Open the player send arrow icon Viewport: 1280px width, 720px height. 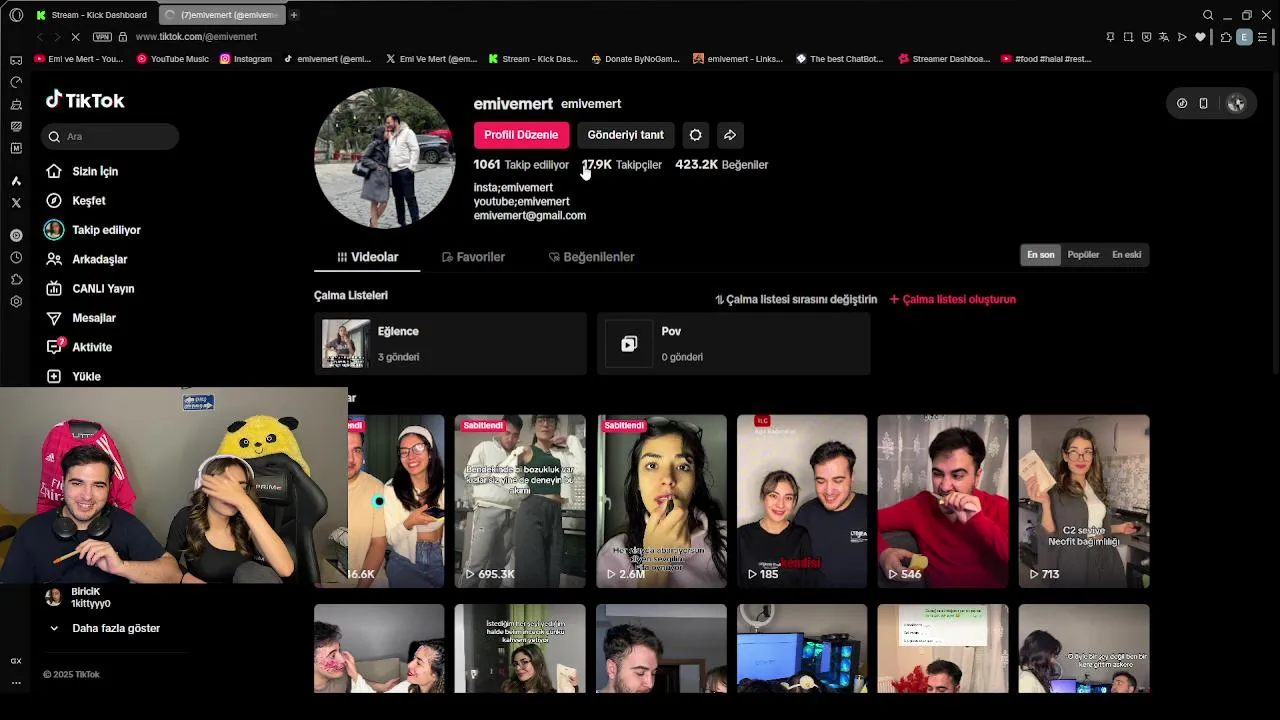click(x=1182, y=37)
